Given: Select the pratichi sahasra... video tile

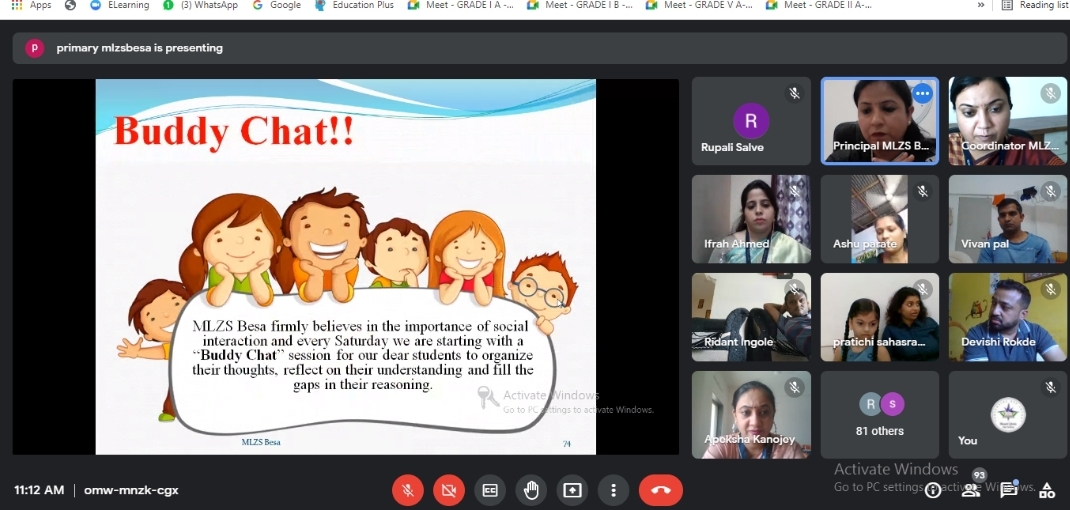Looking at the screenshot, I should tap(880, 317).
